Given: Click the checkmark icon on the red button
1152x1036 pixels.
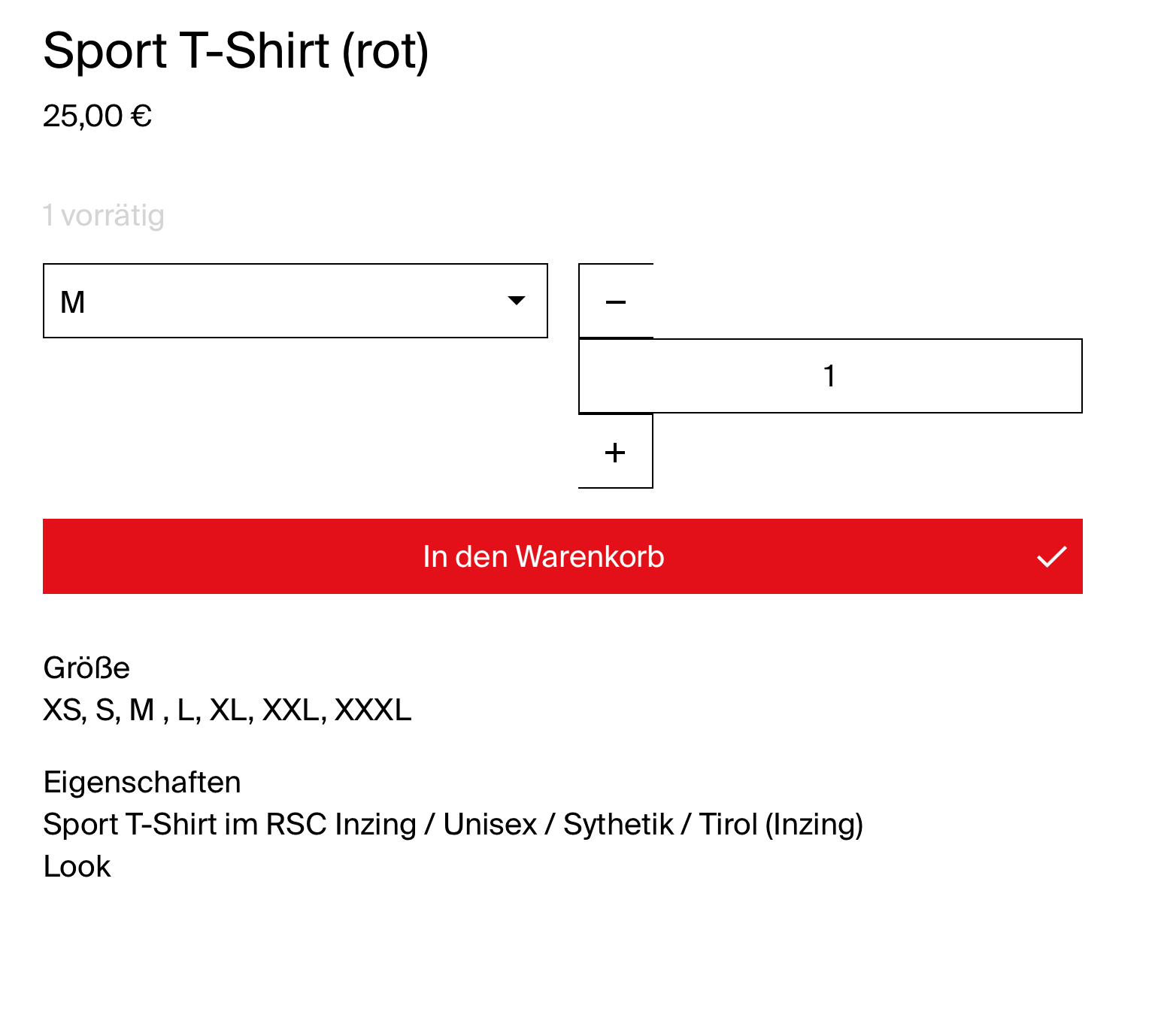Looking at the screenshot, I should click(x=1051, y=556).
